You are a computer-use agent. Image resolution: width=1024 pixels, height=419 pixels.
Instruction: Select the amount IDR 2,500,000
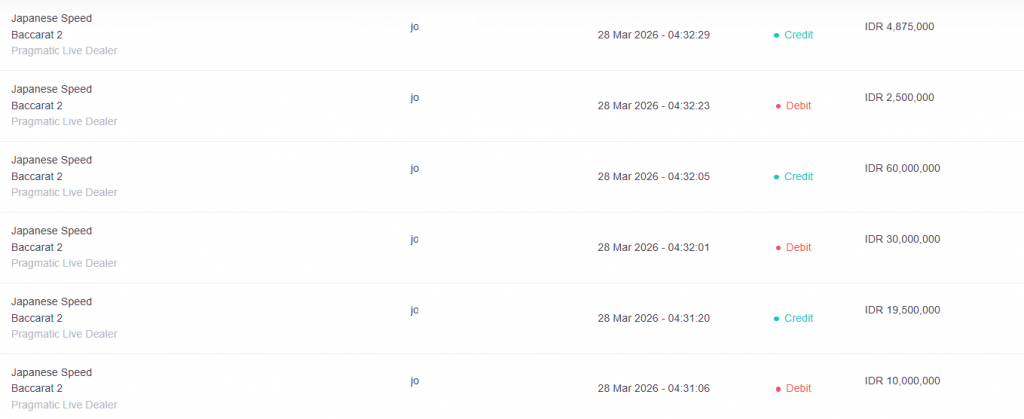point(899,98)
